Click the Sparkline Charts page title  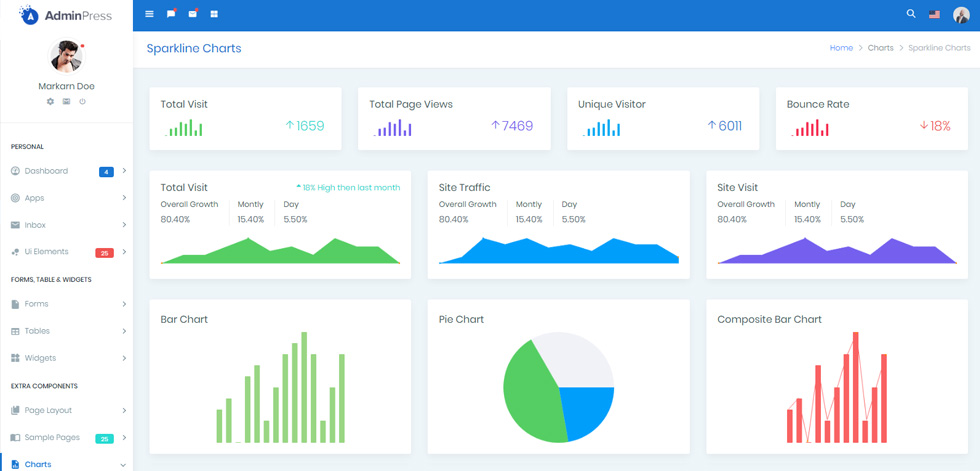[194, 48]
